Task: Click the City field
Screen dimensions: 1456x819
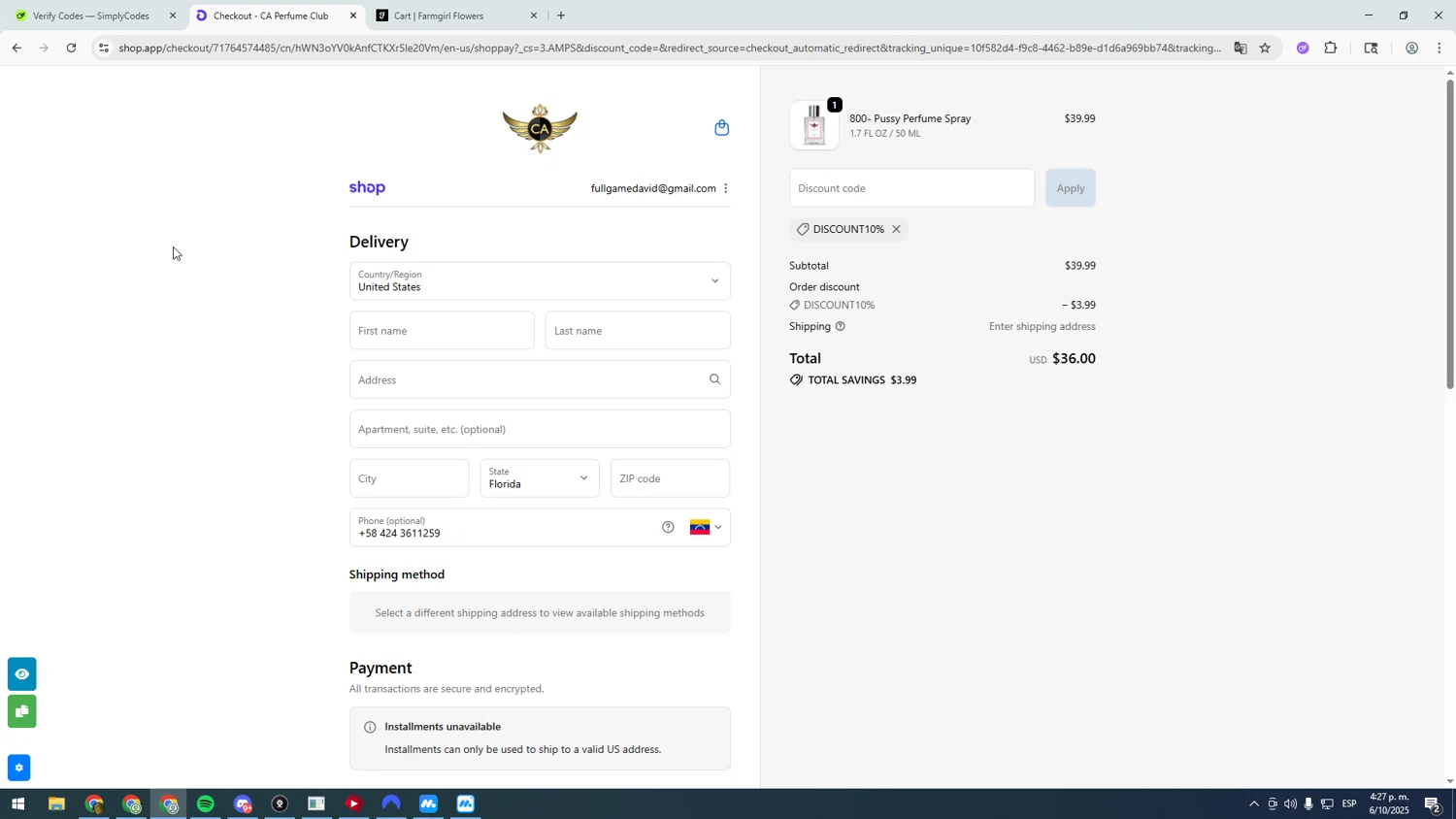Action: [x=410, y=478]
